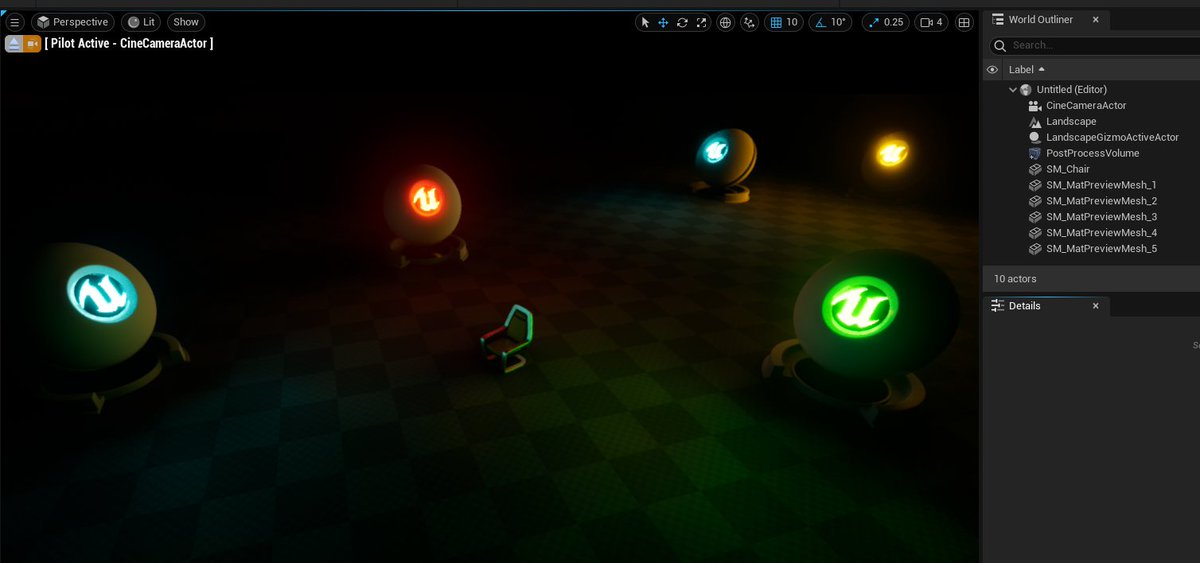Select PostProcessVolume in the outliner
This screenshot has width=1200, height=563.
pos(1092,153)
